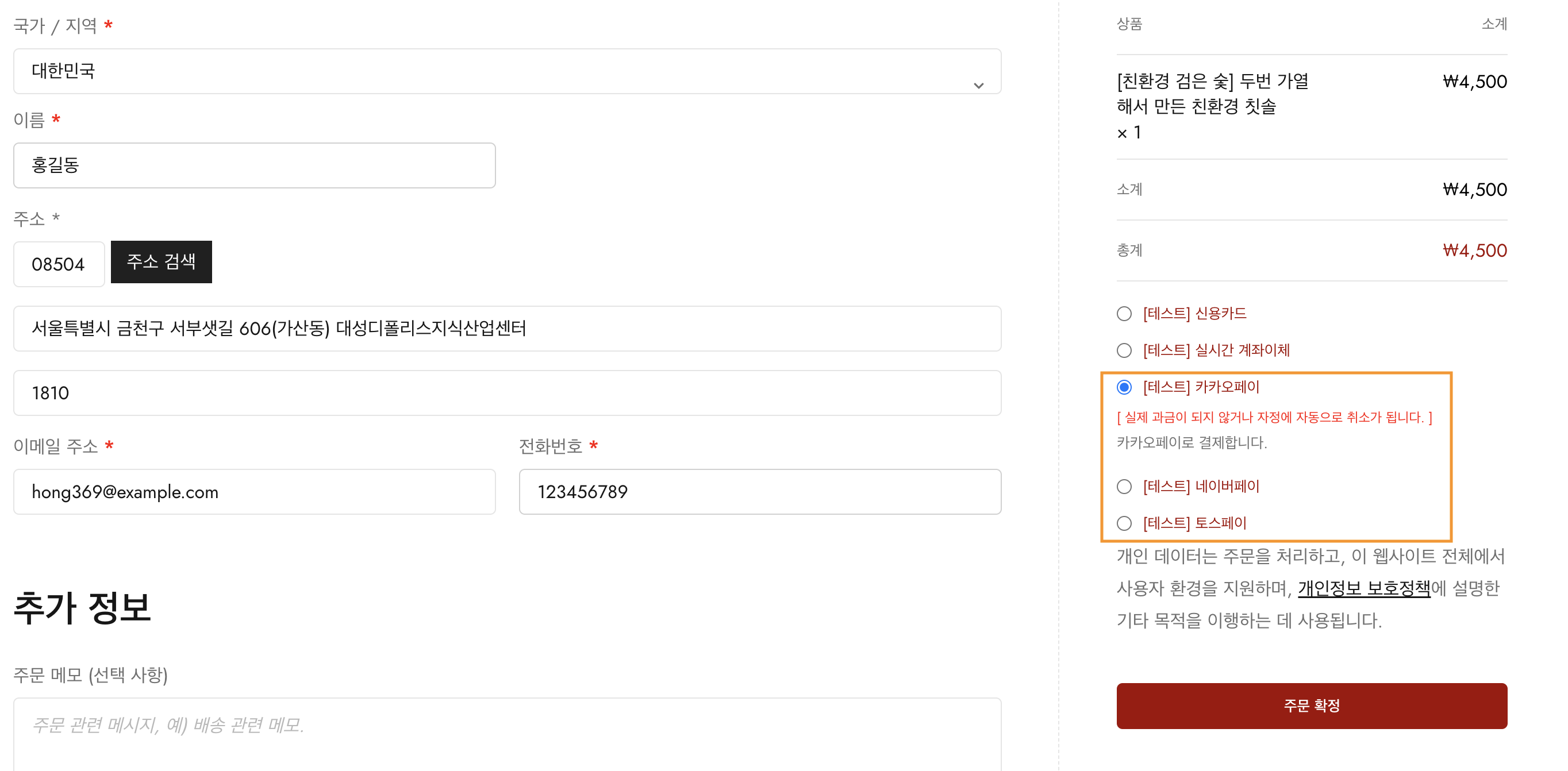Screen dimensions: 1568x771
Task: Open the 개인정보 보호정책 link
Action: [1363, 588]
